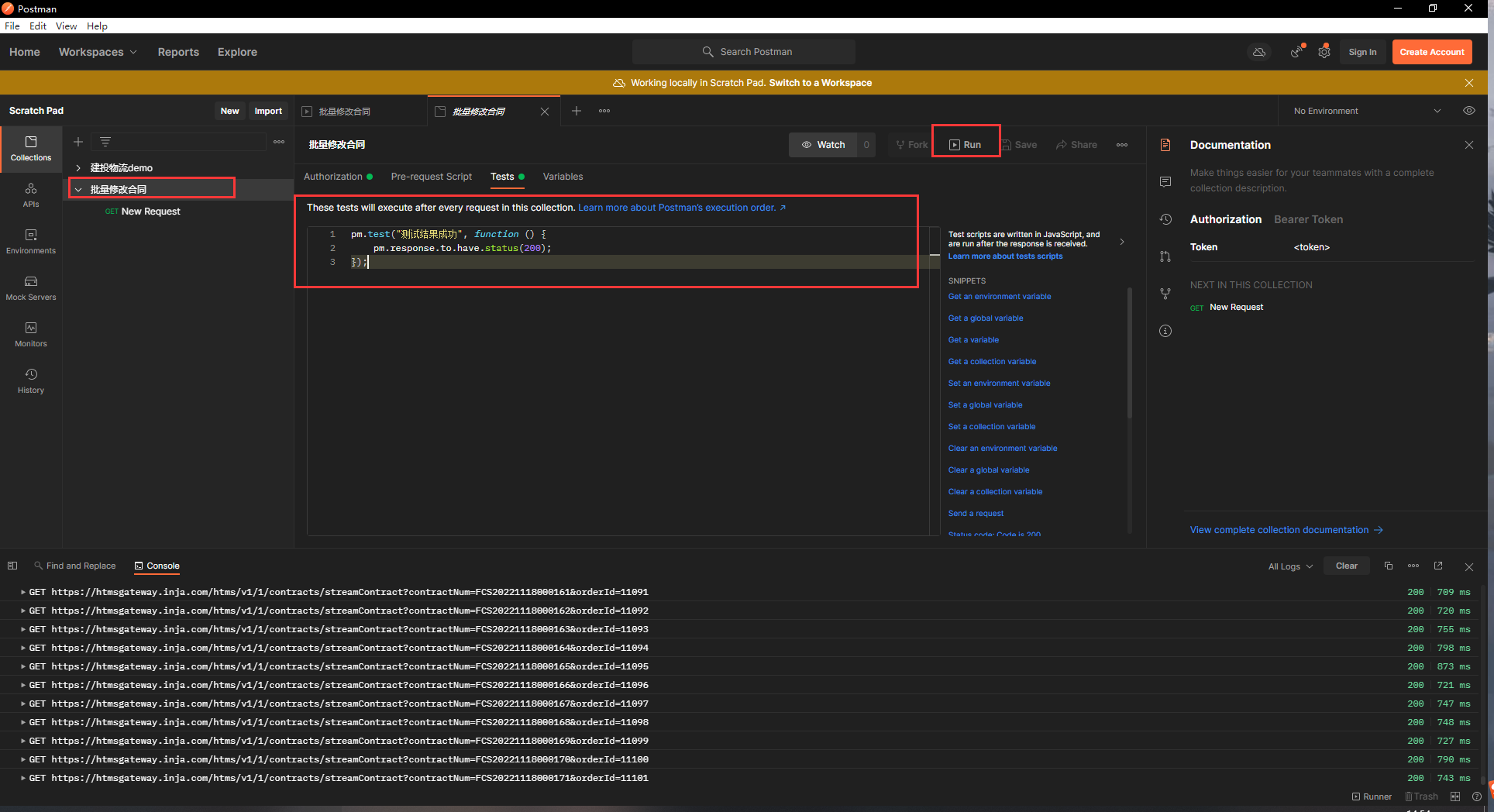This screenshot has height=812, width=1494.
Task: Dismiss the Scratch Pad banner
Action: pos(1469,83)
